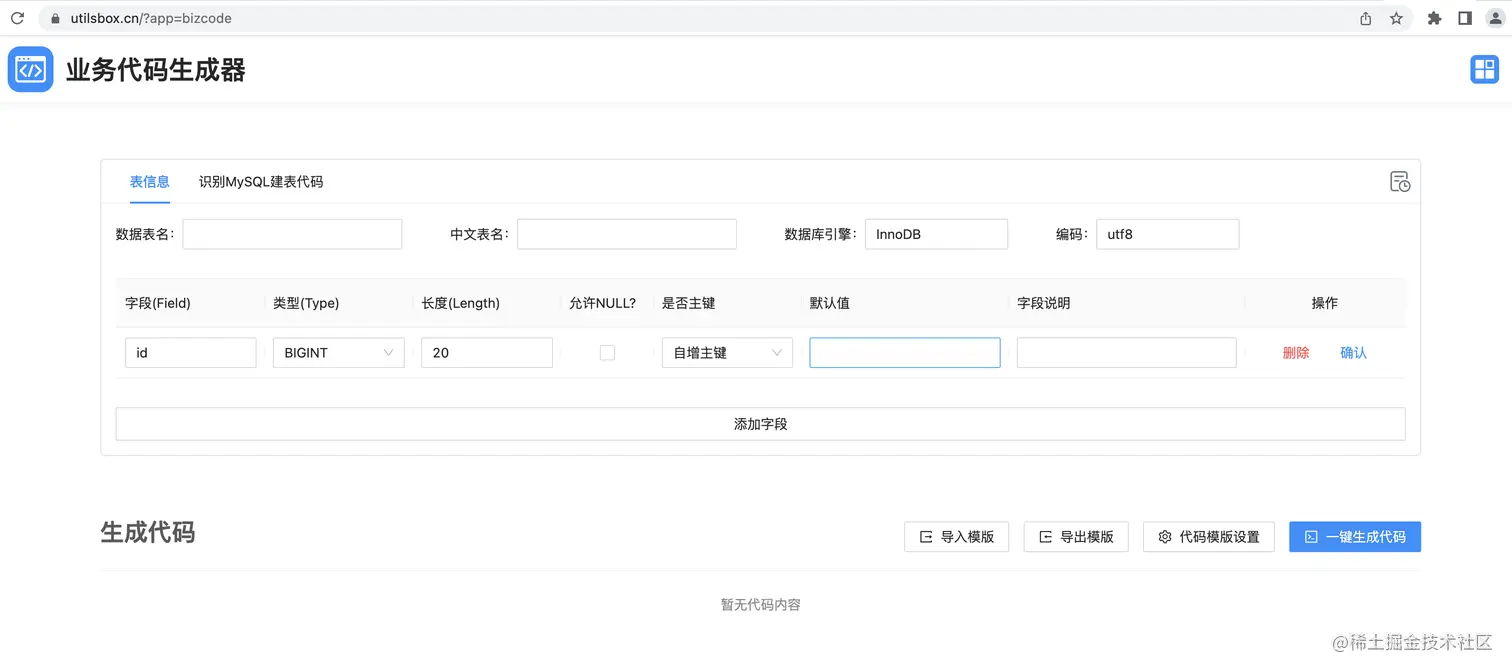Focus the 中文表名 input field
Screen dimensions: 1512x672
(627, 234)
